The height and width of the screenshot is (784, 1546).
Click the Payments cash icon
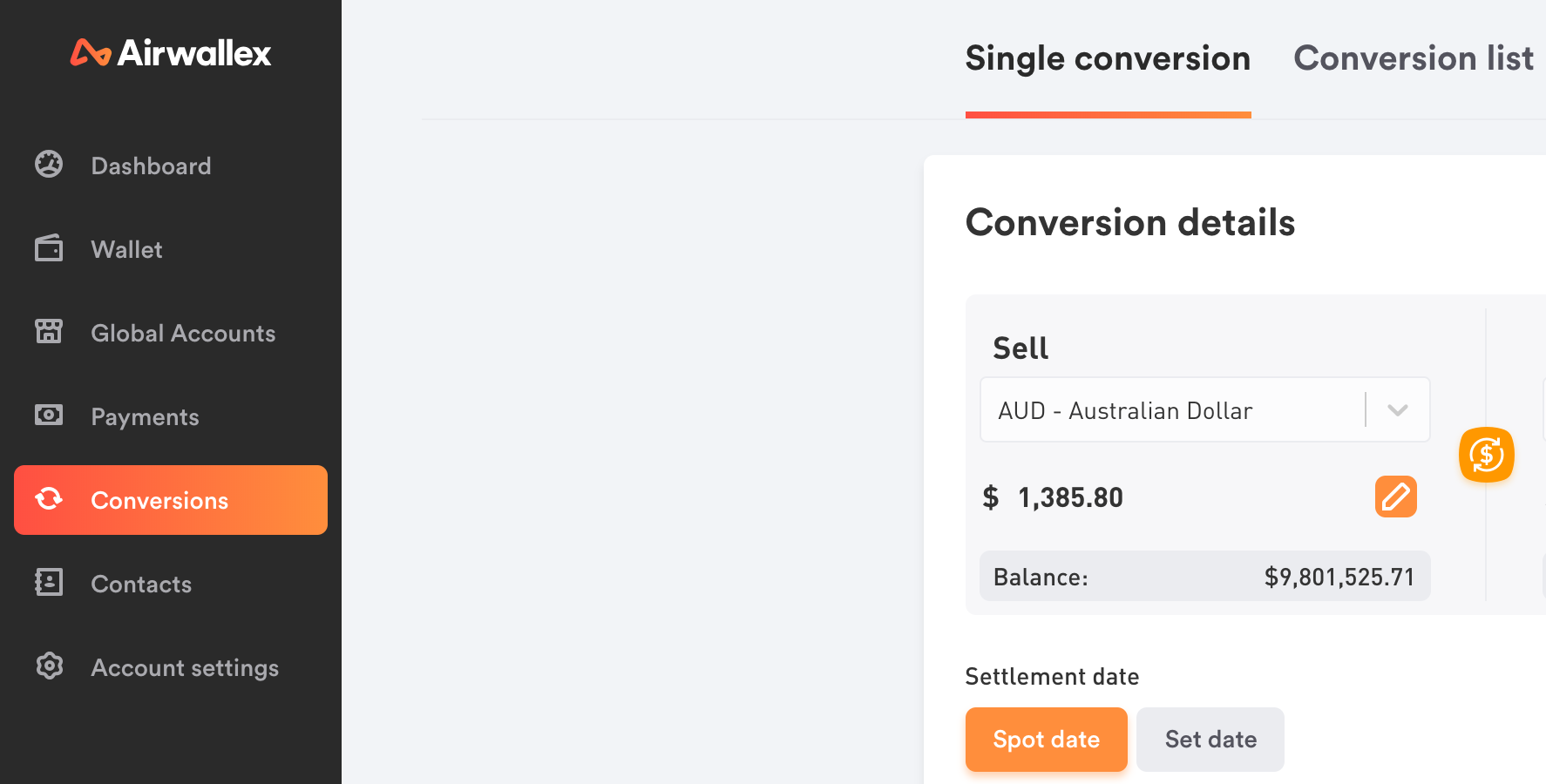[x=49, y=415]
